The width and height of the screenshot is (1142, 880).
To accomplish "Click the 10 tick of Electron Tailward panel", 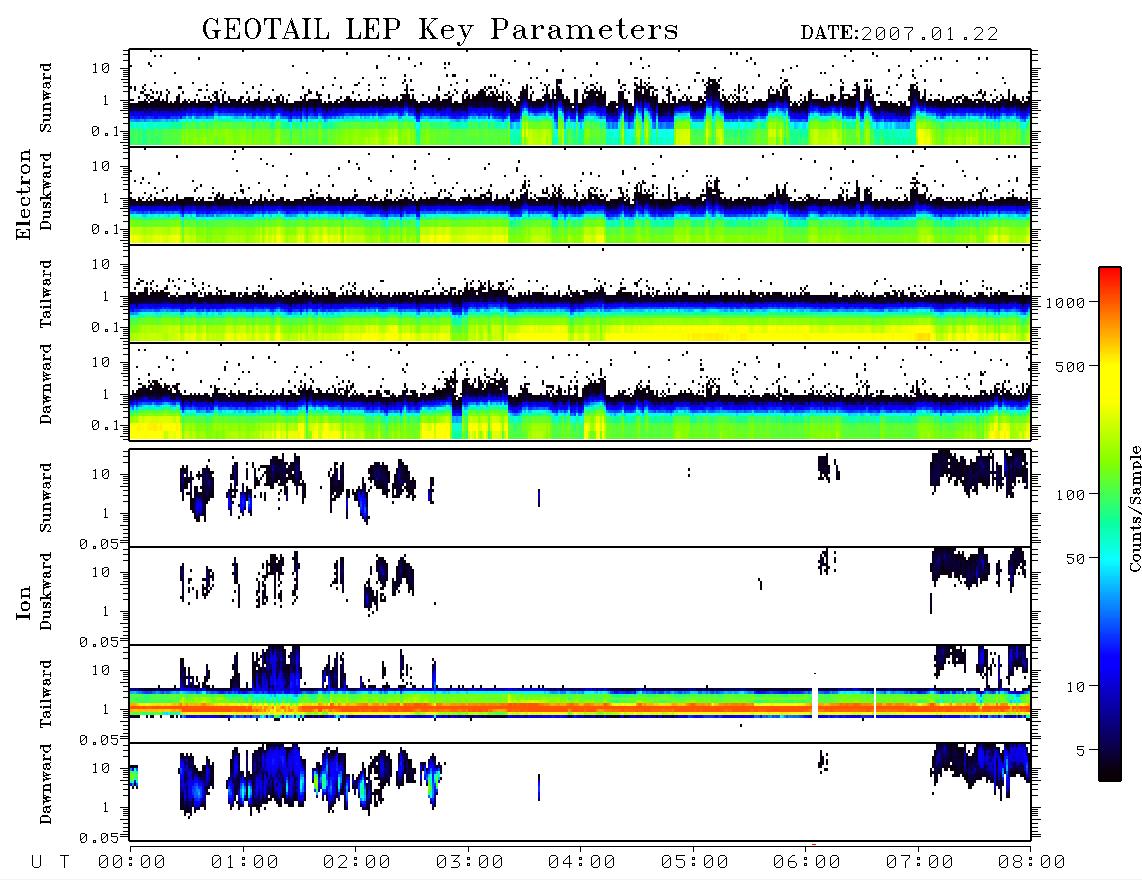I will (x=101, y=264).
